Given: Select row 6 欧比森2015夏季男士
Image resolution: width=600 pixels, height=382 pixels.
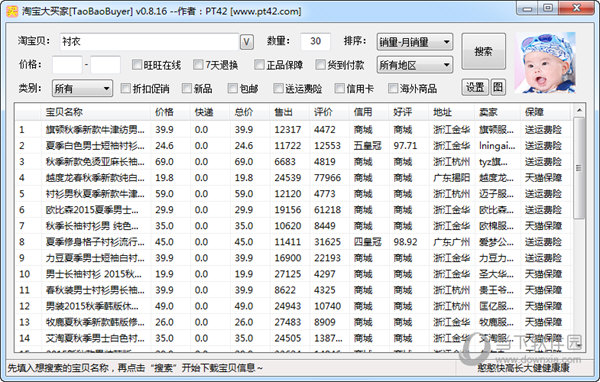Looking at the screenshot, I should [x=294, y=210].
